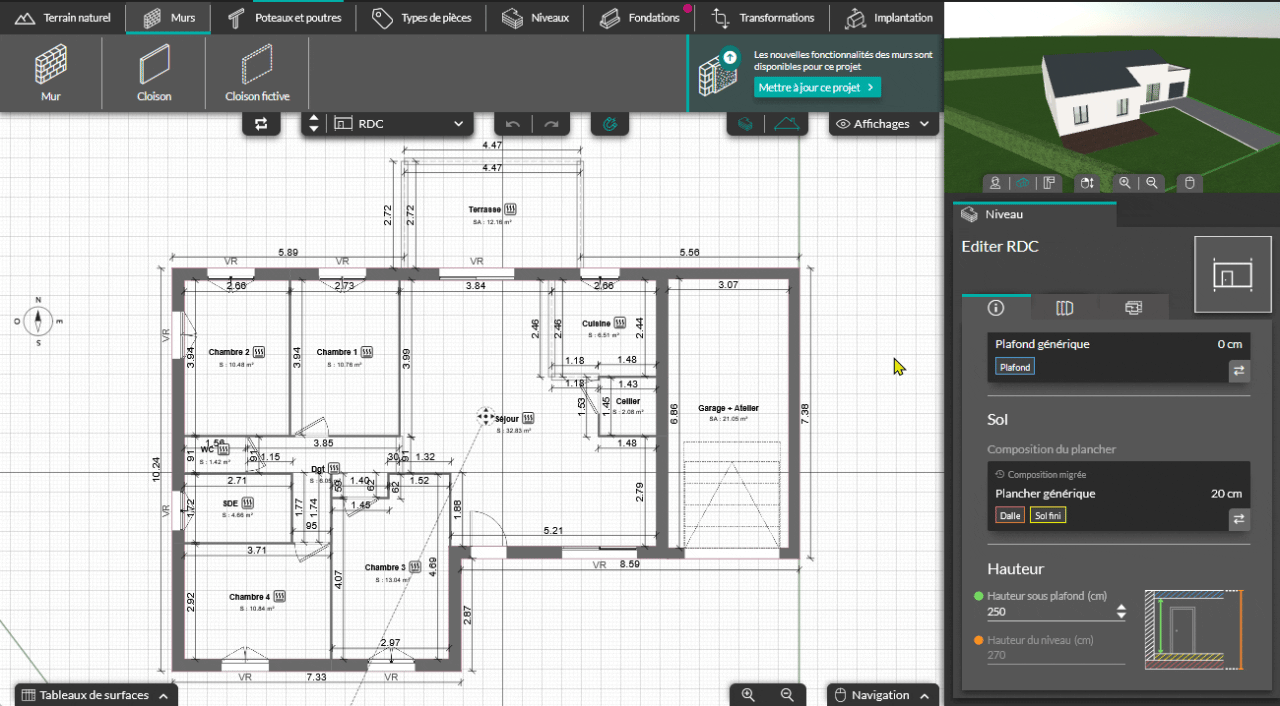Toggle the magnet snapping icon
Screen dimensions: 1280x706
(x=610, y=124)
